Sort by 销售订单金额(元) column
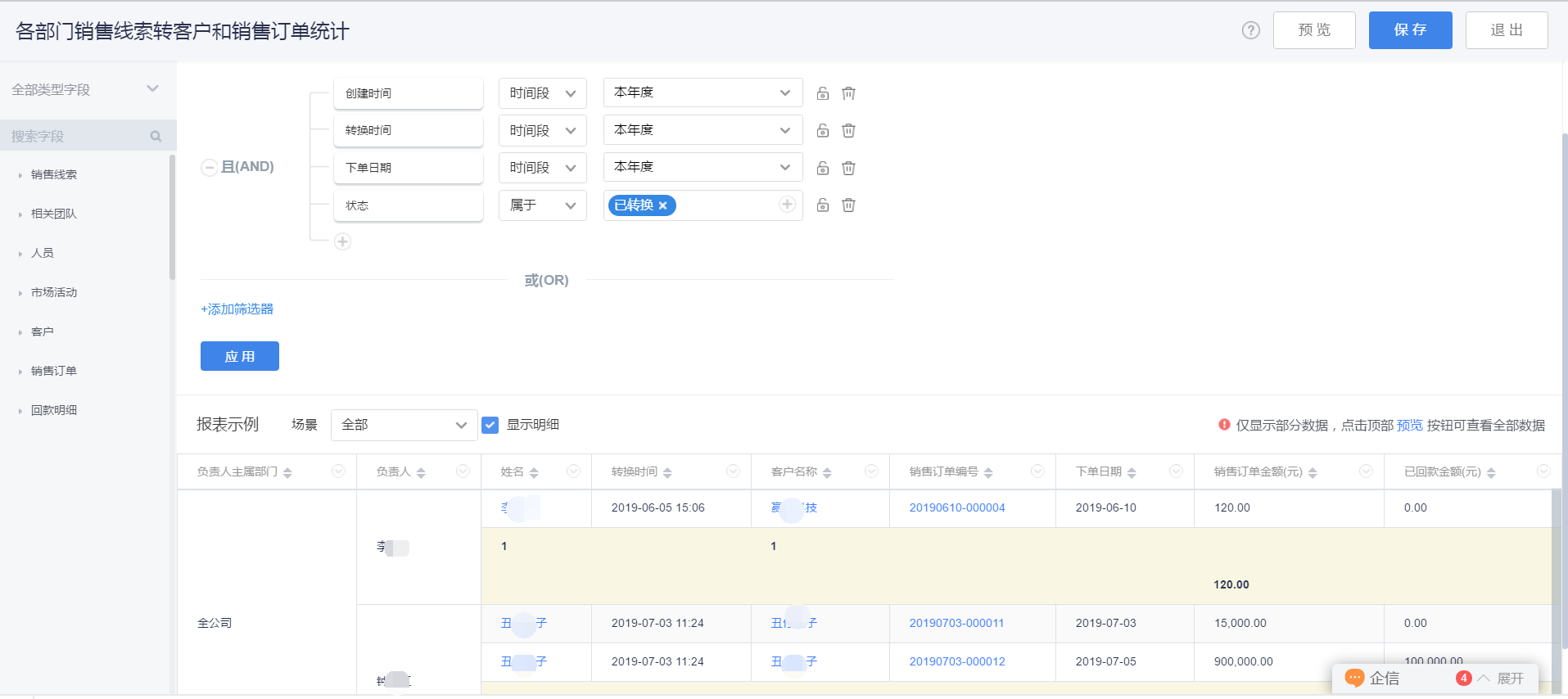Image resolution: width=1568 pixels, height=699 pixels. click(x=1313, y=472)
